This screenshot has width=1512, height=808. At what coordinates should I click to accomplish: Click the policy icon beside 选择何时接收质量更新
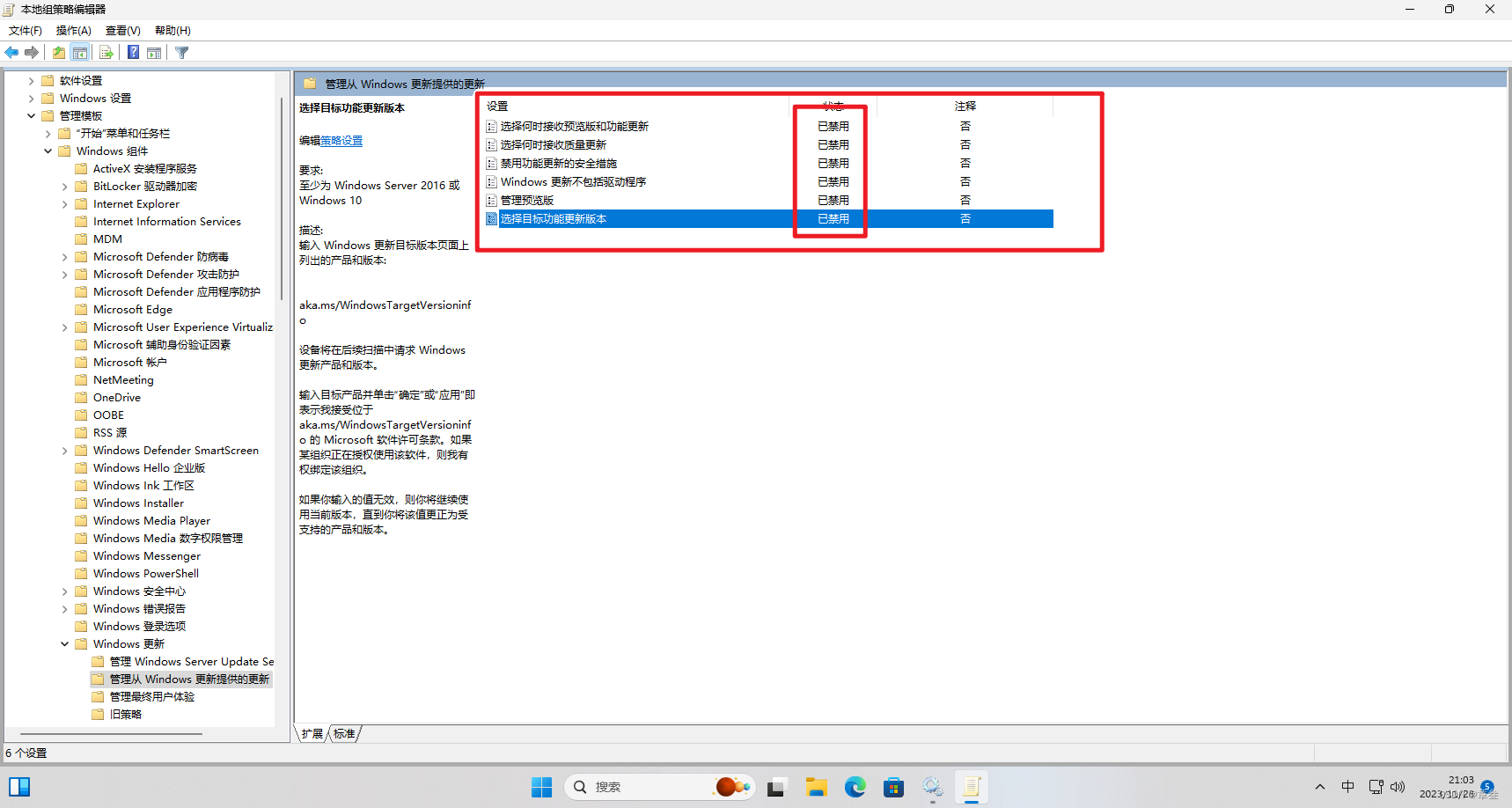(492, 145)
